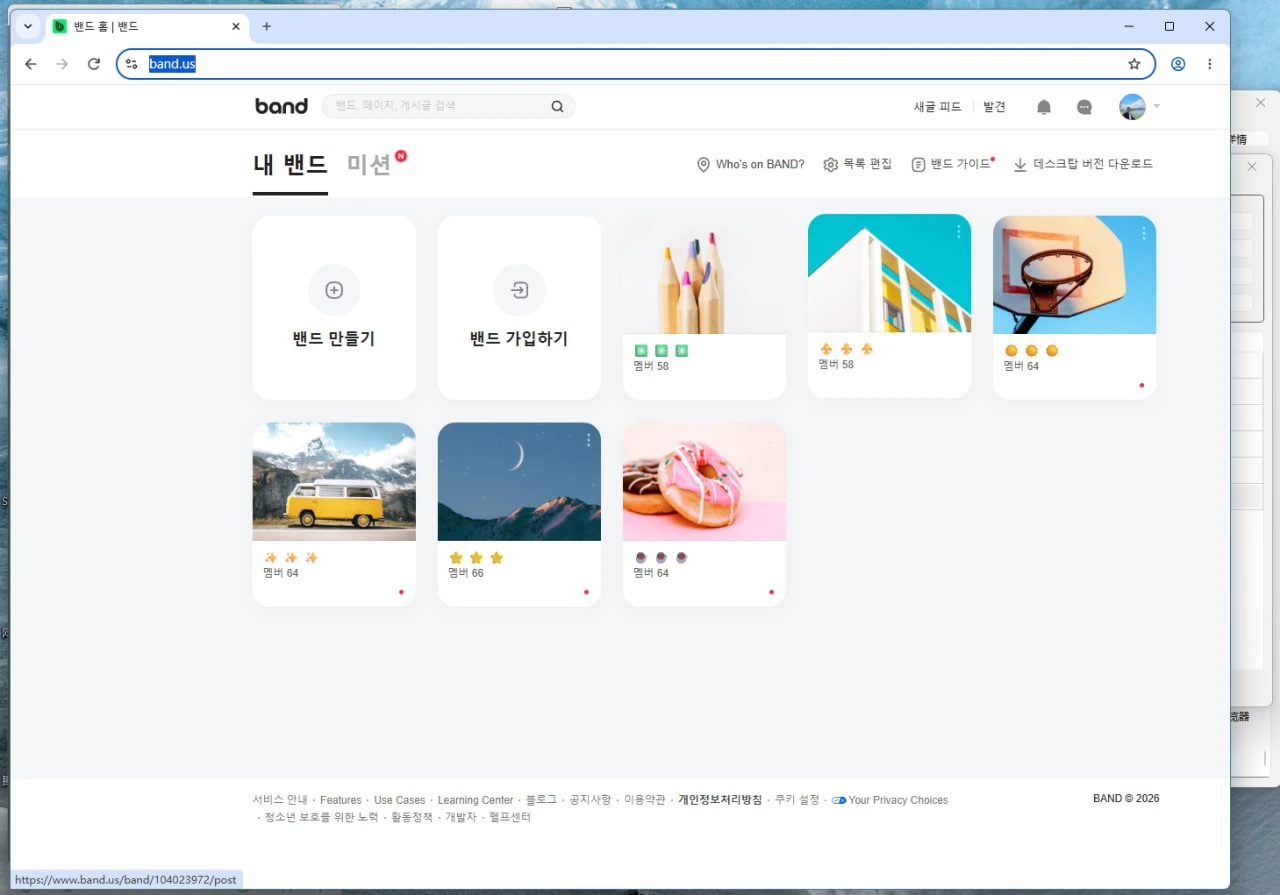The height and width of the screenshot is (895, 1280).
Task: Open the profile avatar menu
Action: point(1132,107)
